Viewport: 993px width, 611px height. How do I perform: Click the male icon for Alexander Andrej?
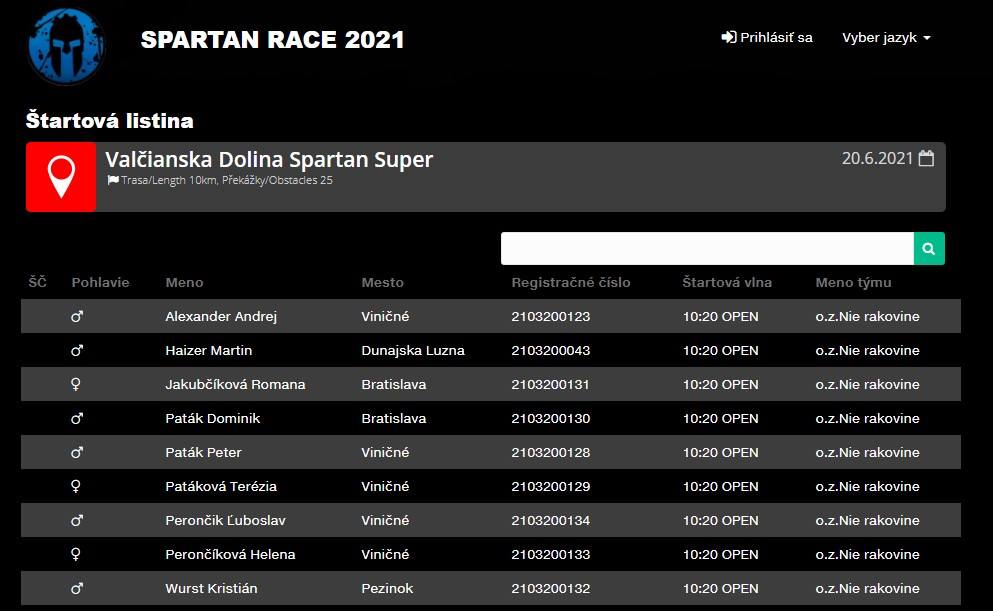click(x=77, y=316)
